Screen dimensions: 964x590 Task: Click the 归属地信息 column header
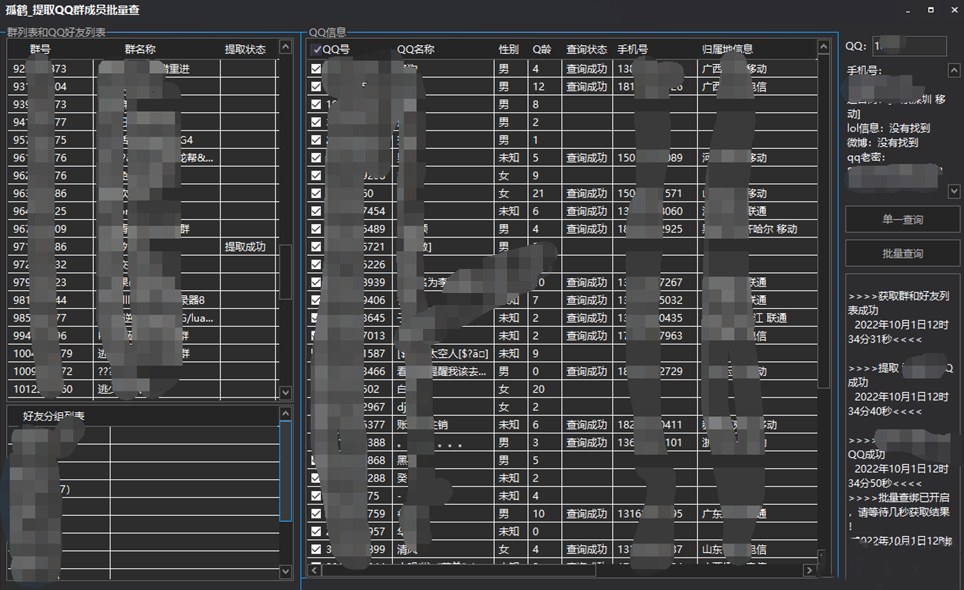coord(727,49)
